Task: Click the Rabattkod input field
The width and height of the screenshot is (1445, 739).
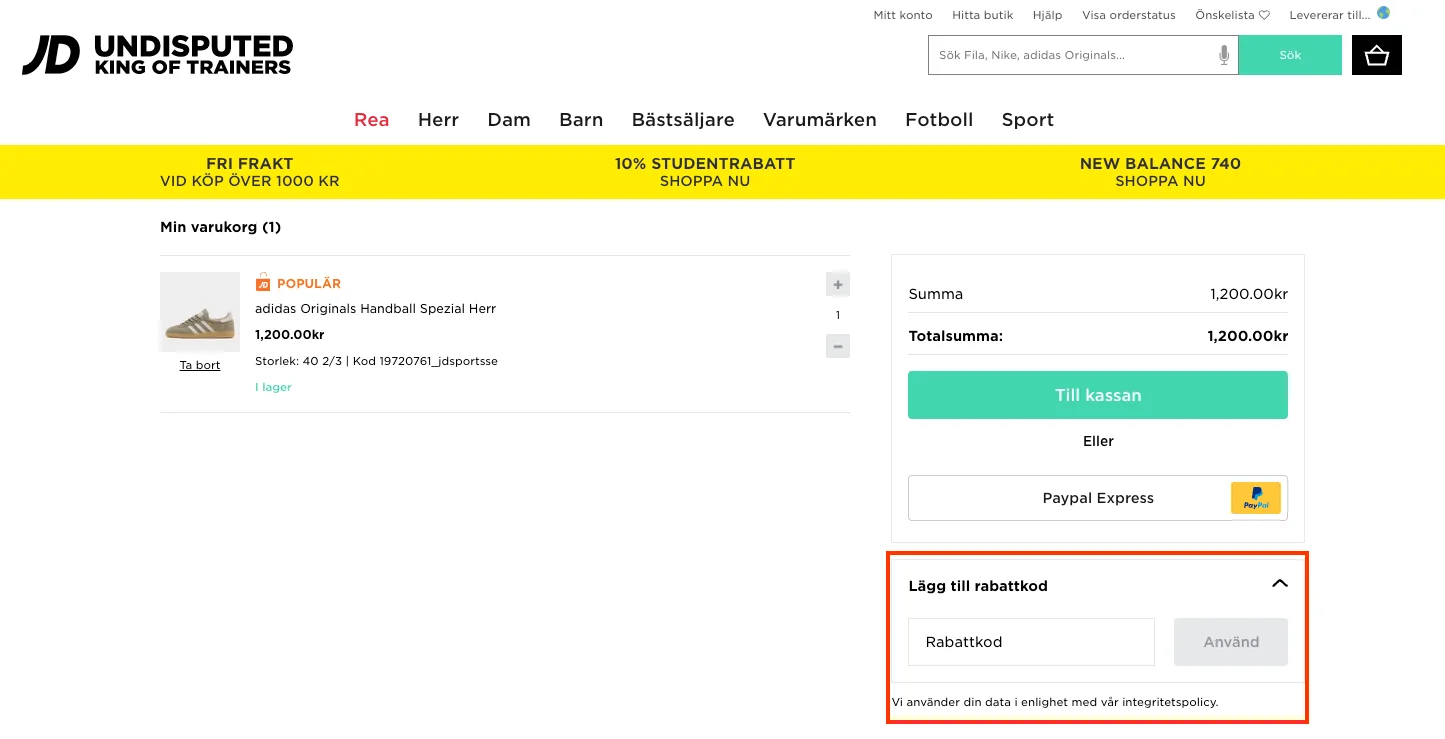Action: pos(1031,641)
